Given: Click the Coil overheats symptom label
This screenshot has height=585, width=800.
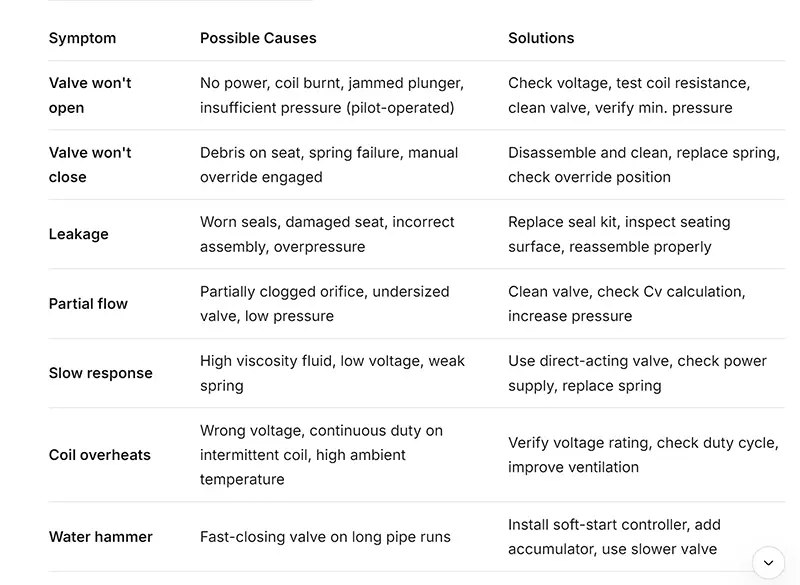Looking at the screenshot, I should (x=99, y=454).
